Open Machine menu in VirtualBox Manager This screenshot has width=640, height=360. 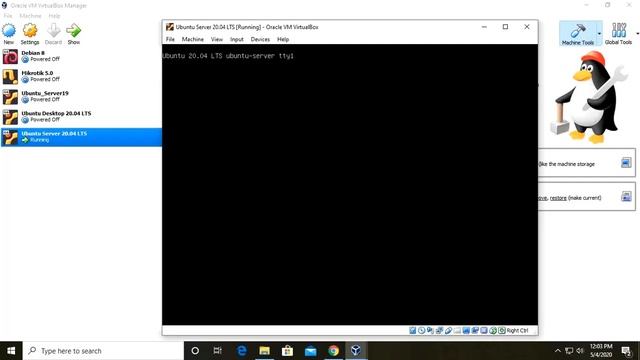[x=31, y=16]
